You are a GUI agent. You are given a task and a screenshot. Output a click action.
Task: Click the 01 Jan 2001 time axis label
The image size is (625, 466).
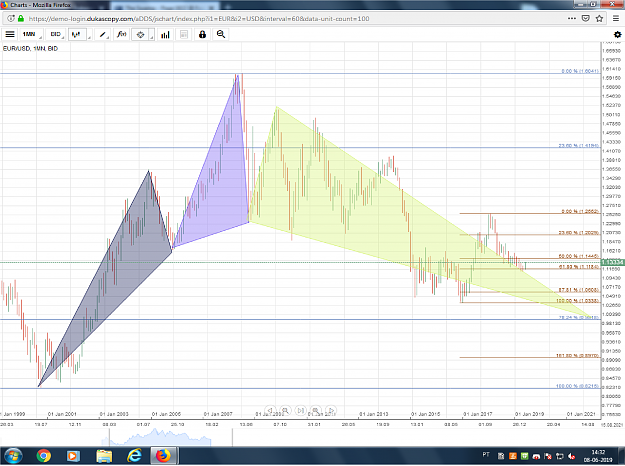[62, 414]
